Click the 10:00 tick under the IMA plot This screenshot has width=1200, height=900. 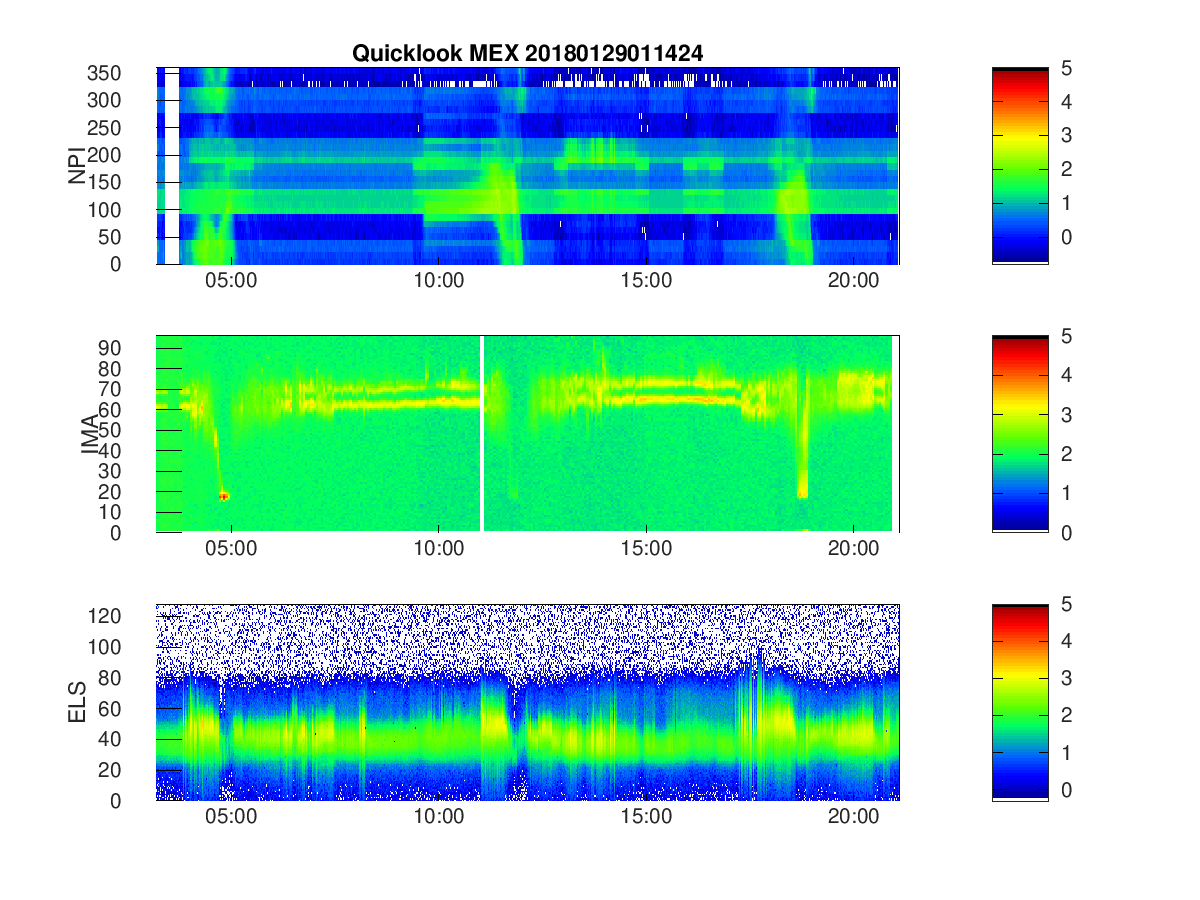pos(438,550)
